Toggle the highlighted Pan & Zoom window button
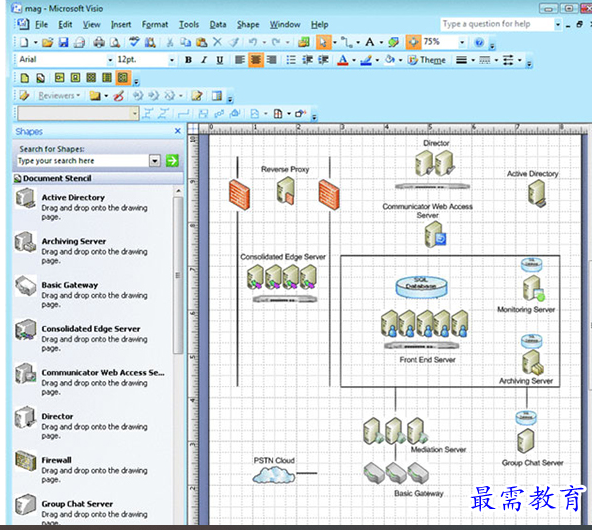Screen dimensions: 592x530 (413, 42)
